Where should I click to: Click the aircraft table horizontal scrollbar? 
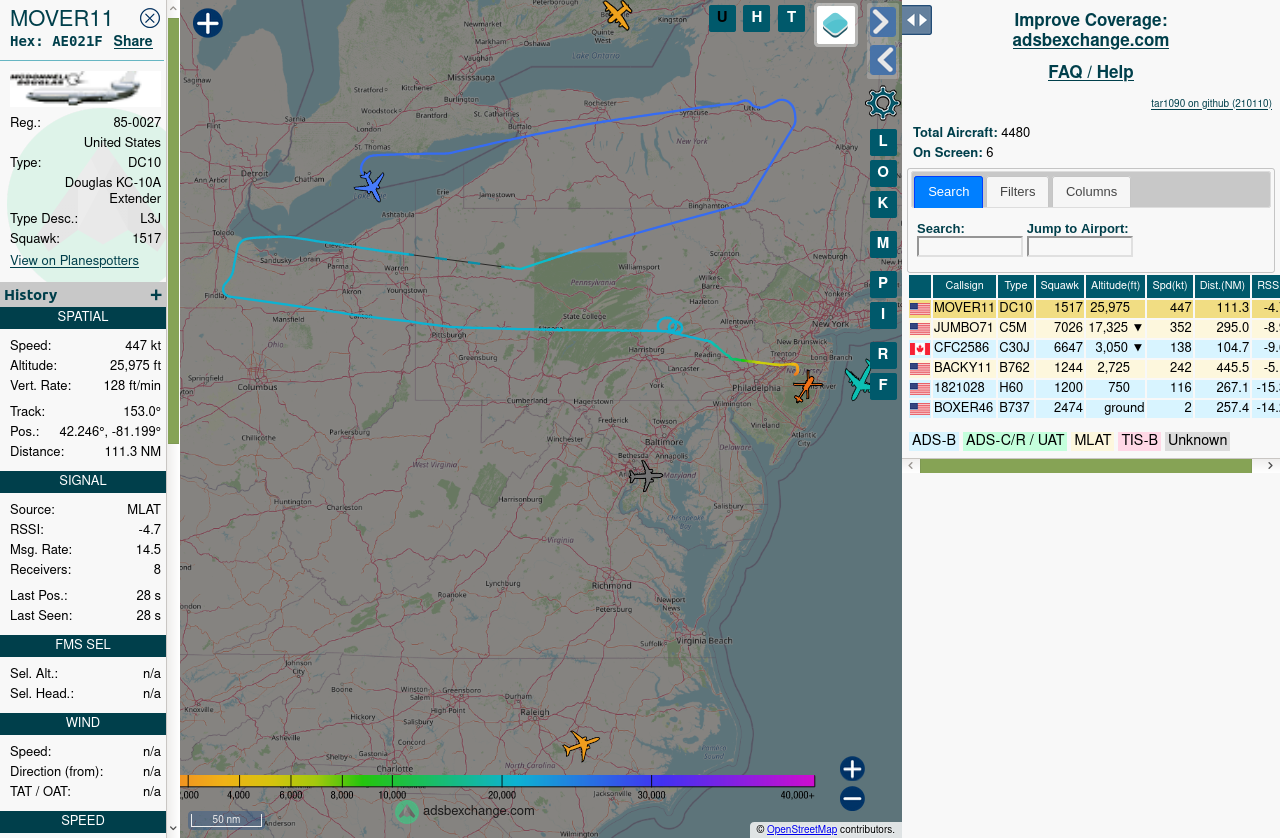coord(1085,466)
